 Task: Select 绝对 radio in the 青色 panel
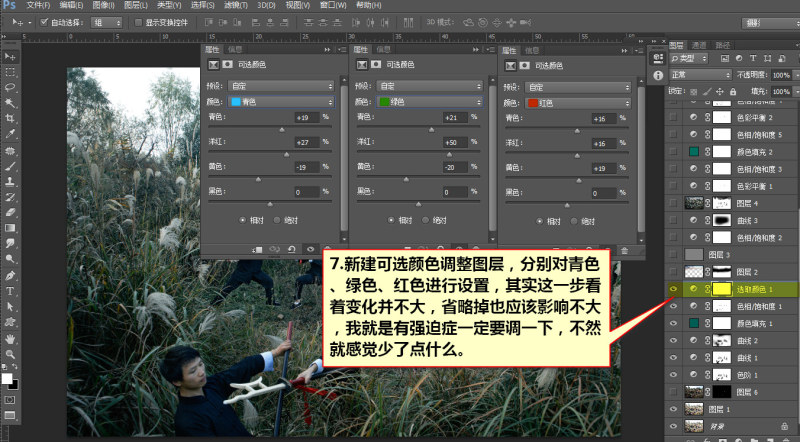tap(277, 220)
